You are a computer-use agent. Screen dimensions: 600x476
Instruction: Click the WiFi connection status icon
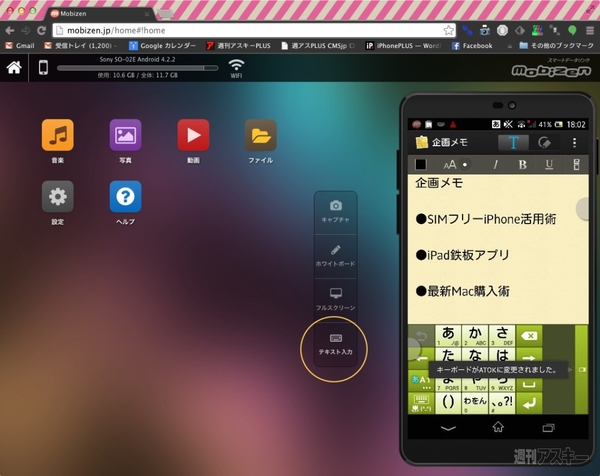pyautogui.click(x=236, y=68)
